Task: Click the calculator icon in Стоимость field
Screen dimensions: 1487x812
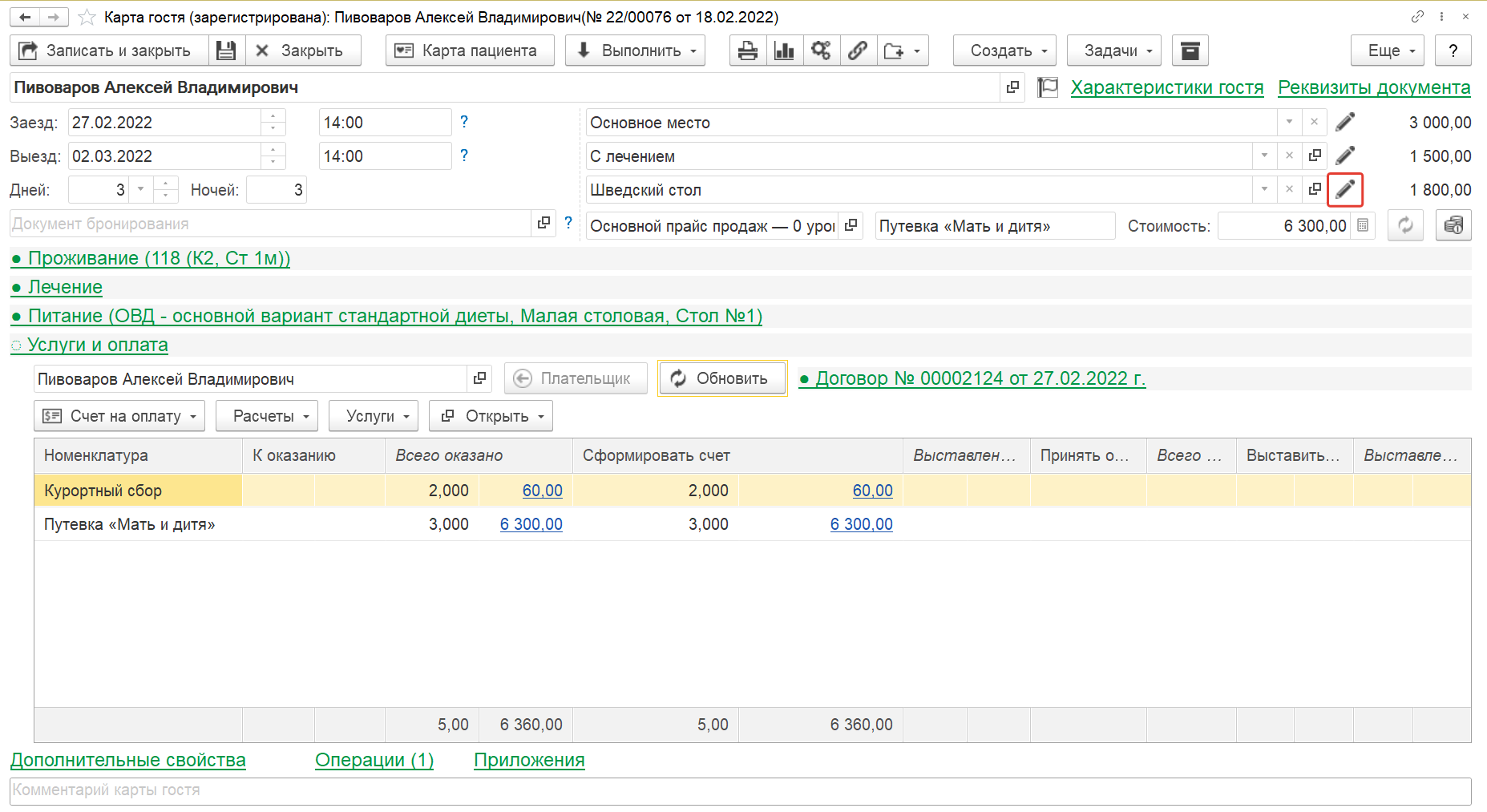Action: pos(1363,226)
